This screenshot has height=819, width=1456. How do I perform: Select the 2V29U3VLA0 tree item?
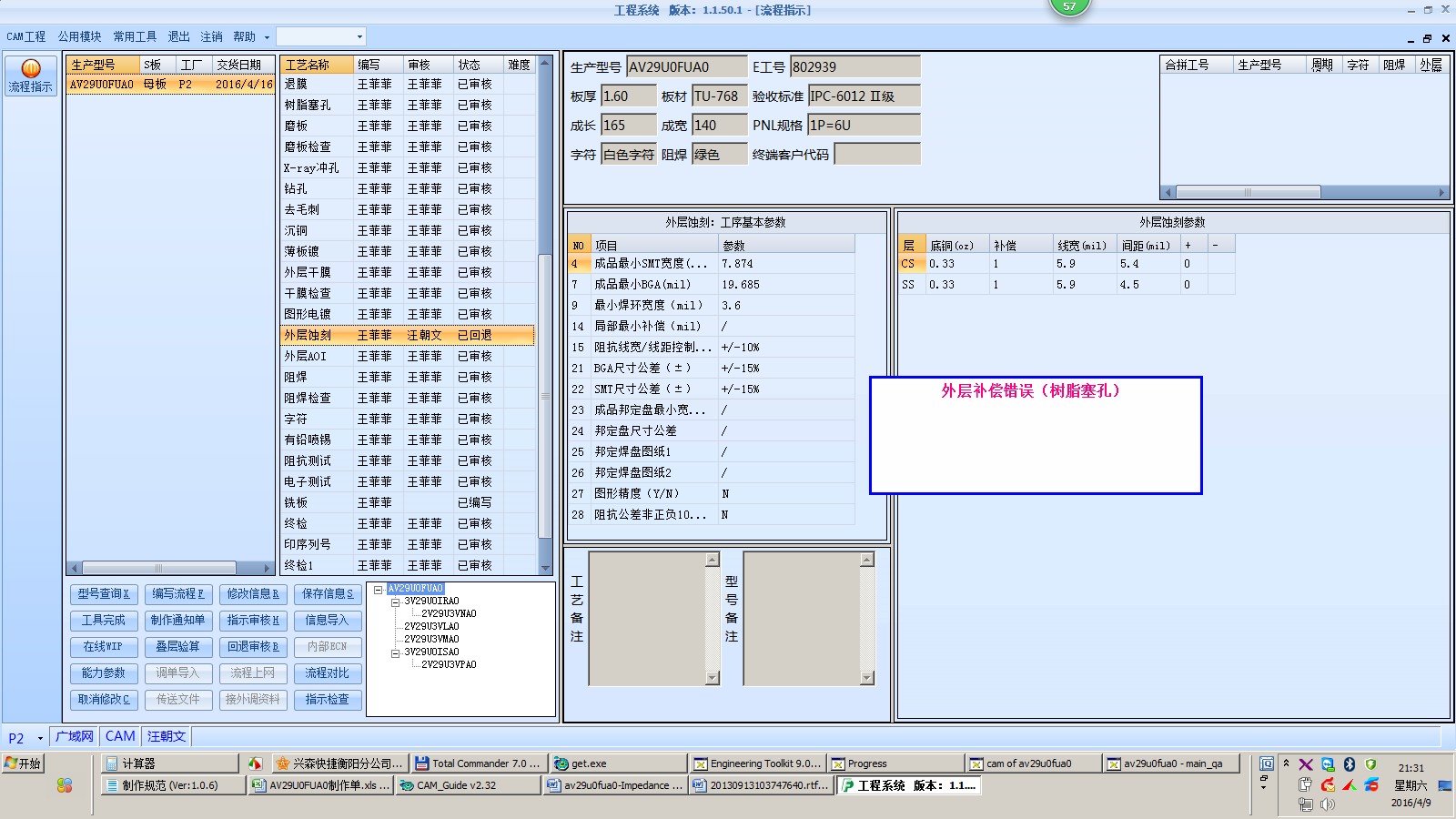pyautogui.click(x=431, y=627)
